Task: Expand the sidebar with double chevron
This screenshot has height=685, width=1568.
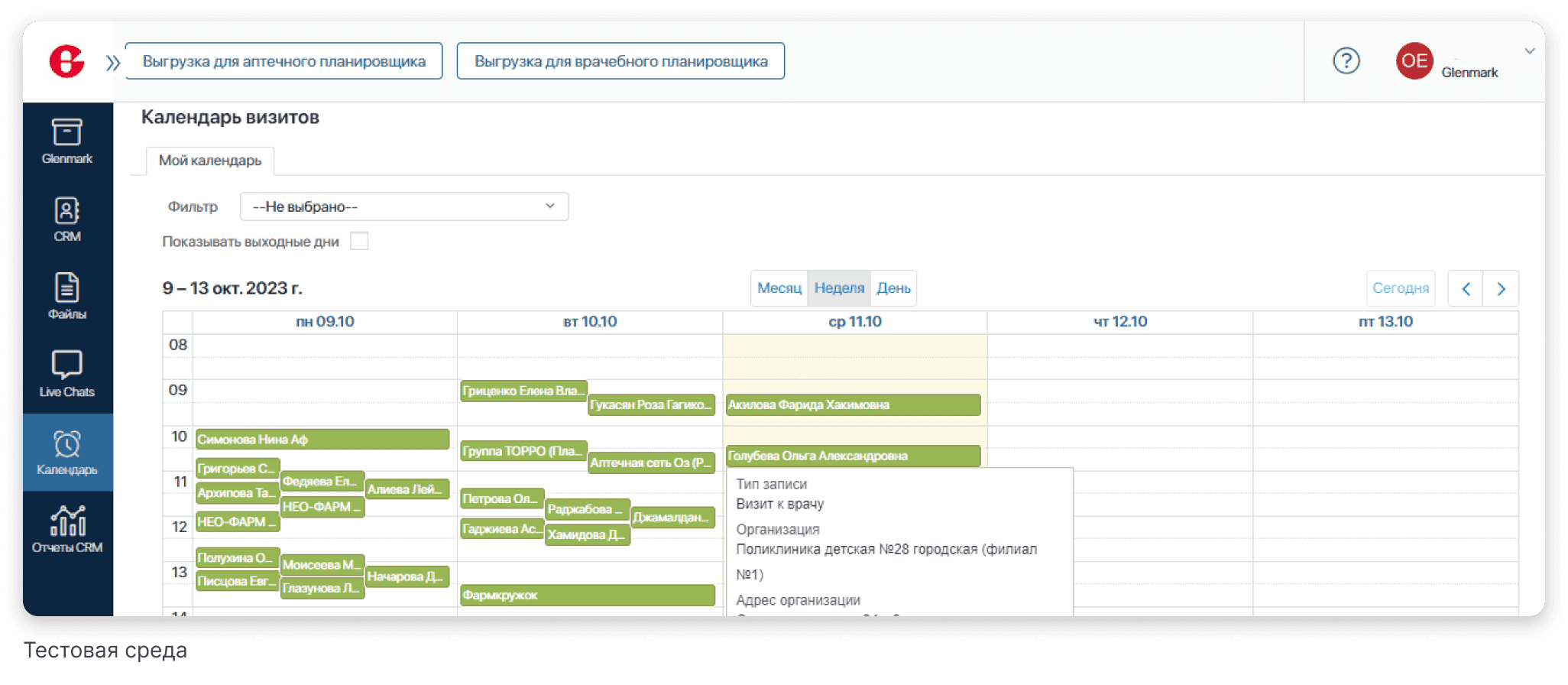Action: [113, 63]
